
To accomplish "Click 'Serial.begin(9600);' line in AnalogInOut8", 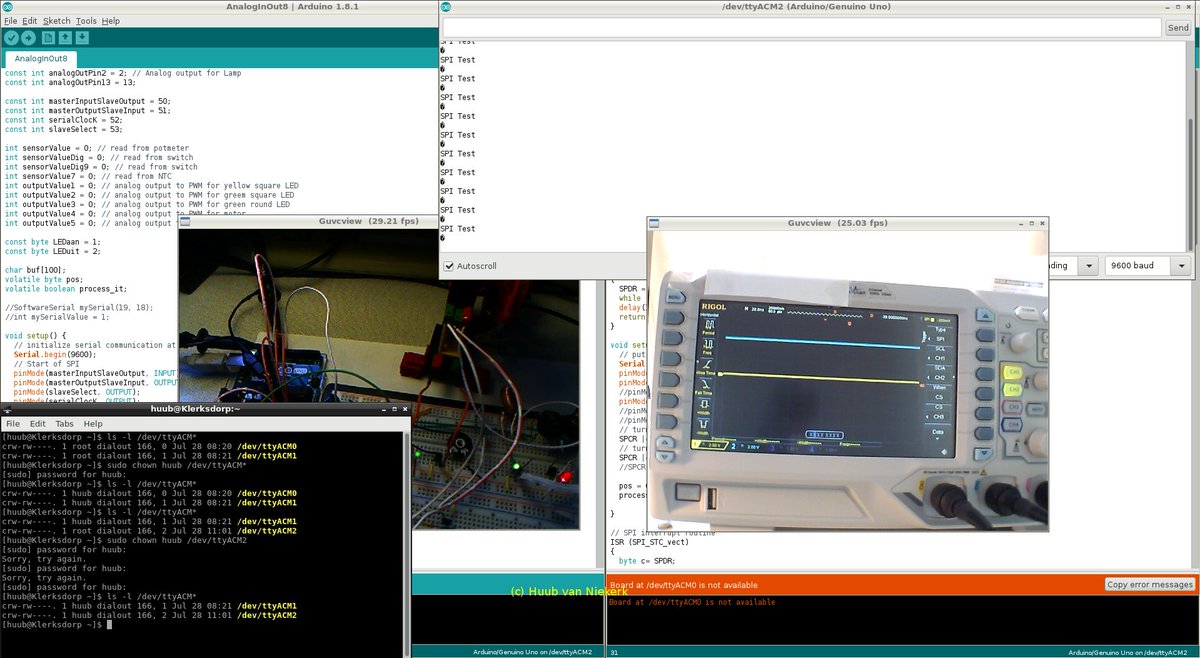I will [55, 354].
